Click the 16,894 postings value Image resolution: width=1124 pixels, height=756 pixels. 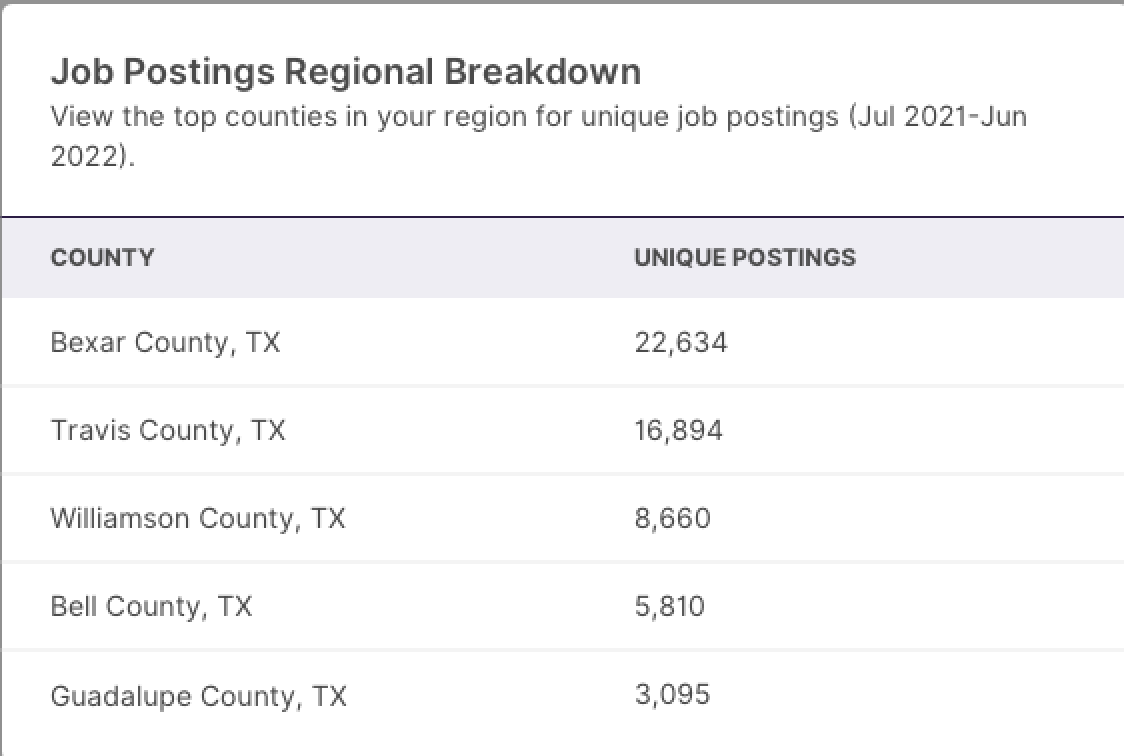(x=678, y=431)
